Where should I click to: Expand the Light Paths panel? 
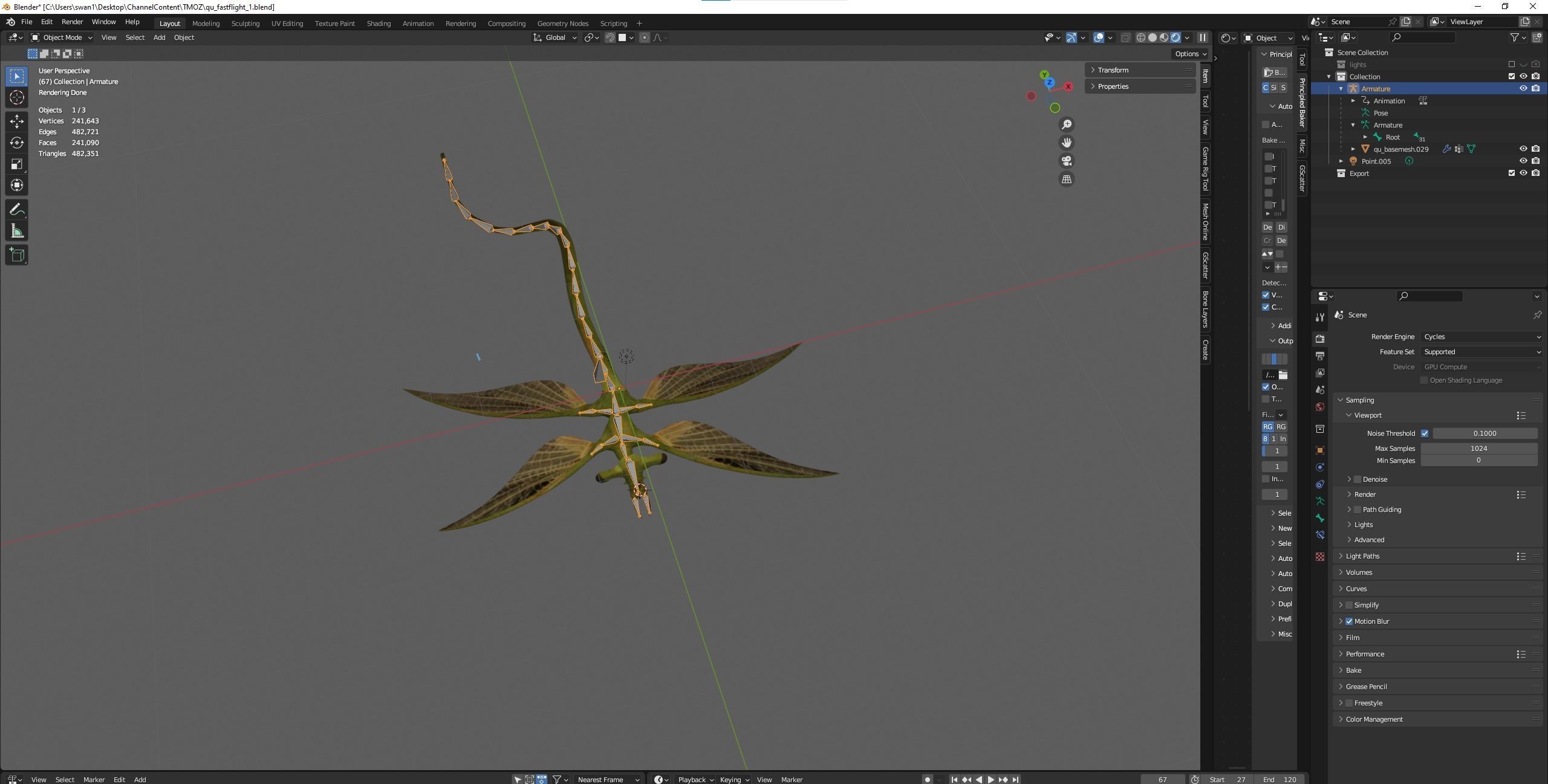point(1362,556)
